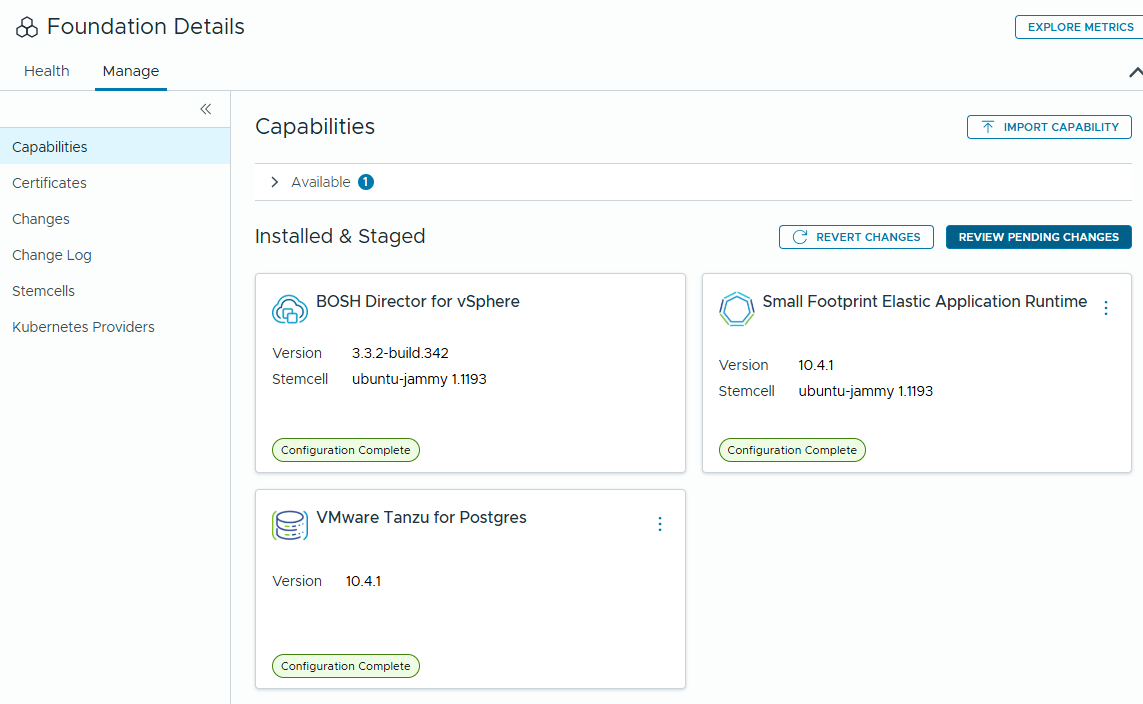Open Capabilities in the sidebar
Viewport: 1143px width, 704px height.
tap(115, 146)
